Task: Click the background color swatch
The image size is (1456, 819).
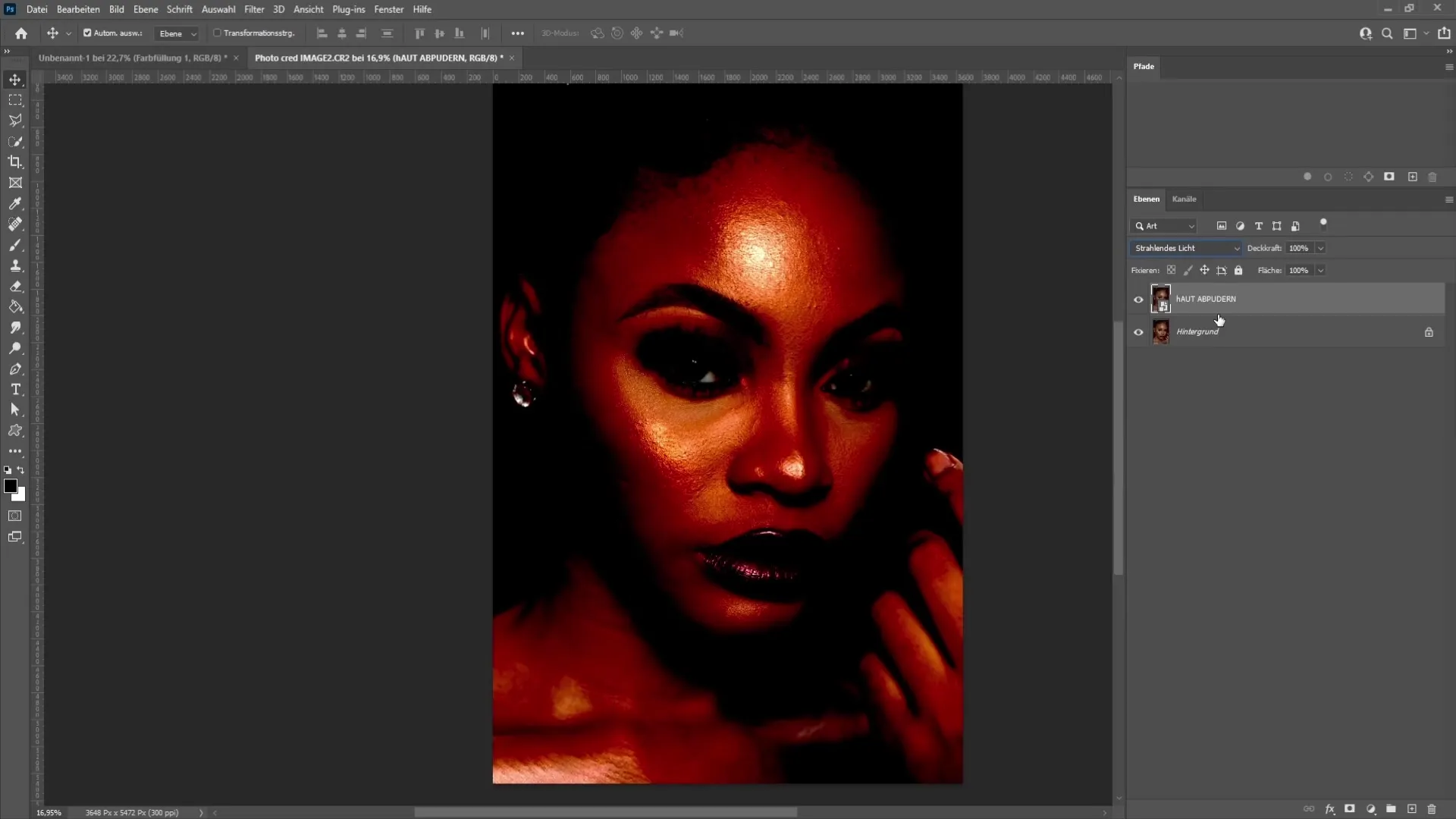Action: [x=20, y=497]
